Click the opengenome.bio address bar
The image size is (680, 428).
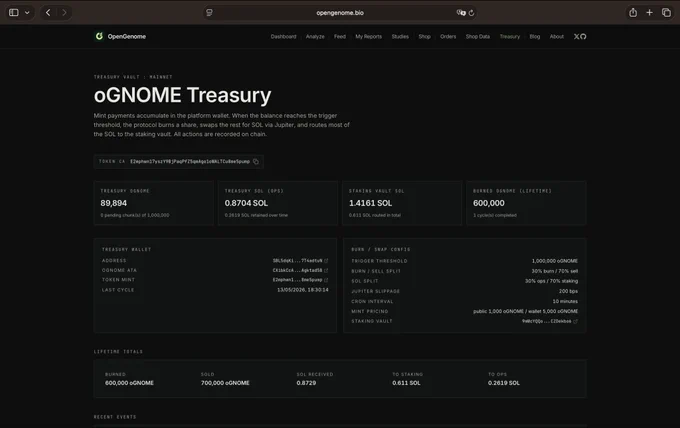(340, 13)
